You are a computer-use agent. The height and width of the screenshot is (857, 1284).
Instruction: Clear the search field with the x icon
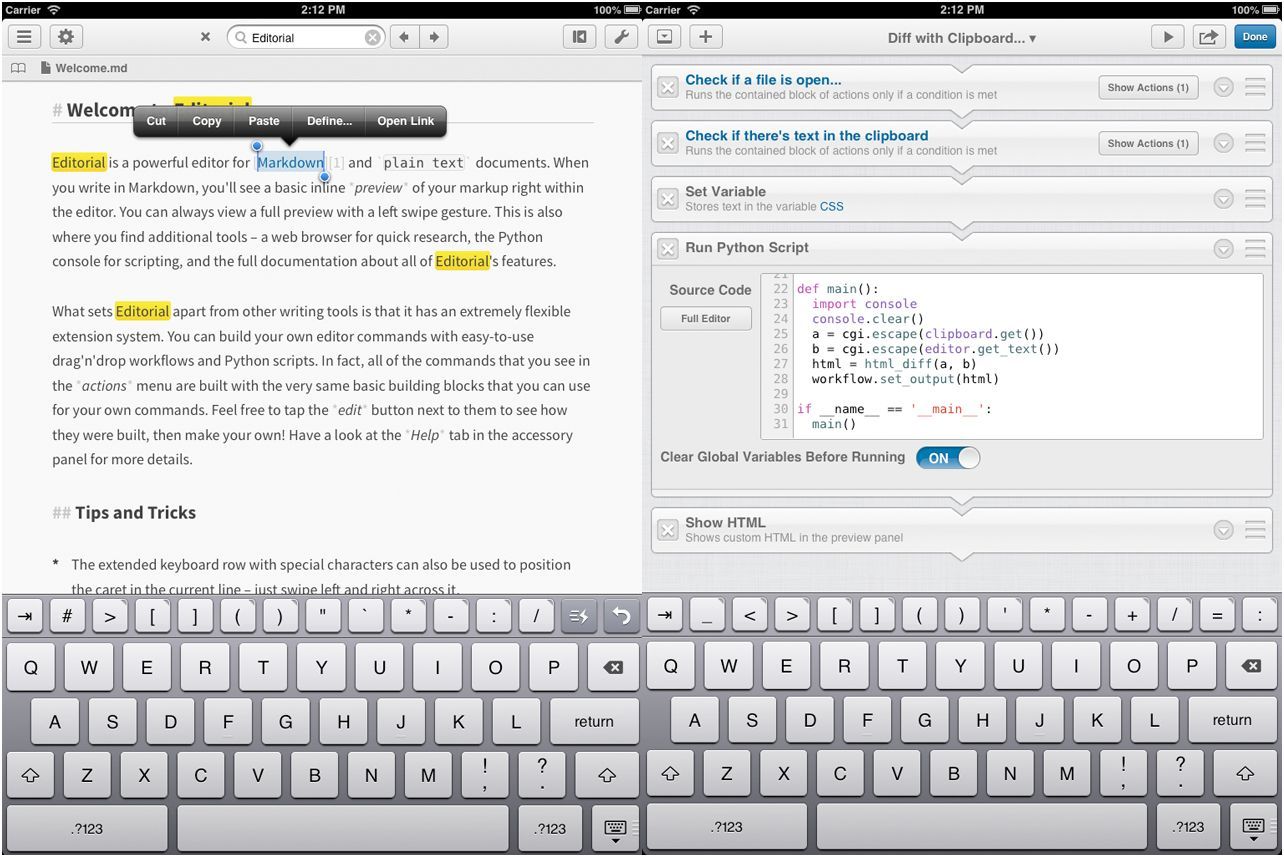click(x=372, y=37)
